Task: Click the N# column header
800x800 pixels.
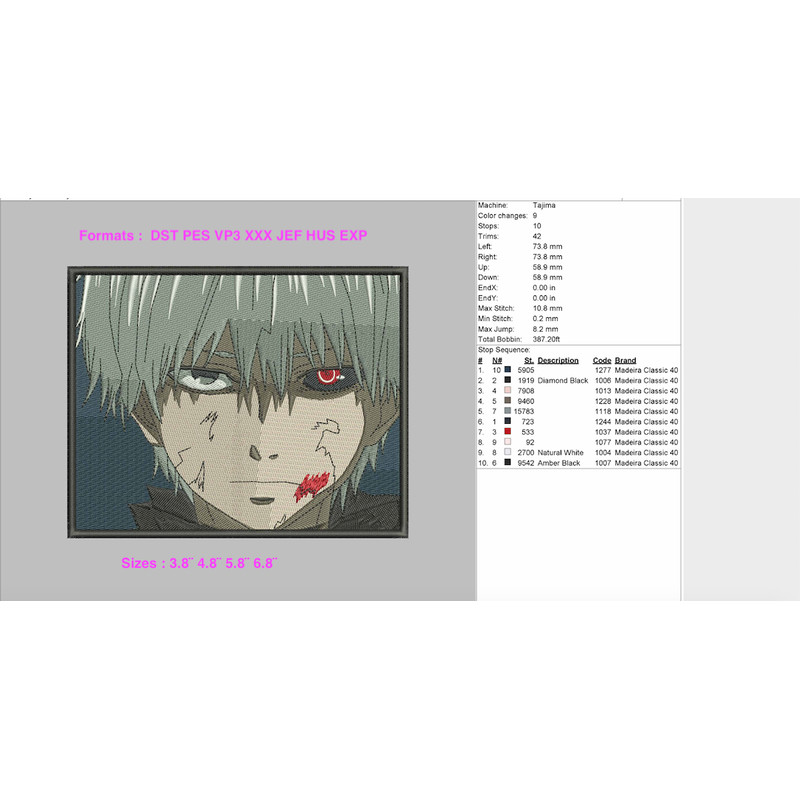Action: click(x=497, y=360)
